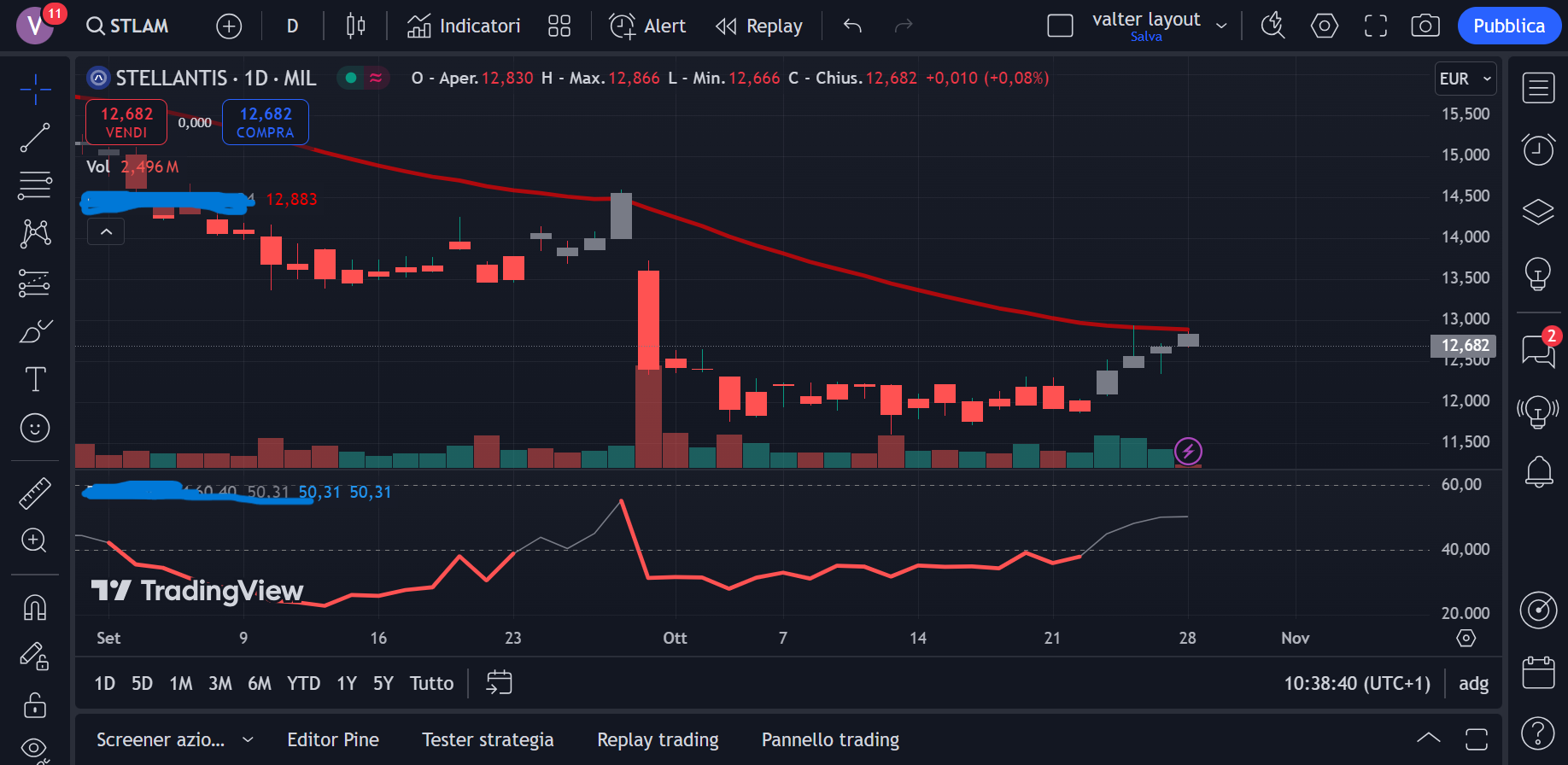Click the 12,682 VENDI sell button
This screenshot has width=1568, height=765.
click(x=126, y=122)
